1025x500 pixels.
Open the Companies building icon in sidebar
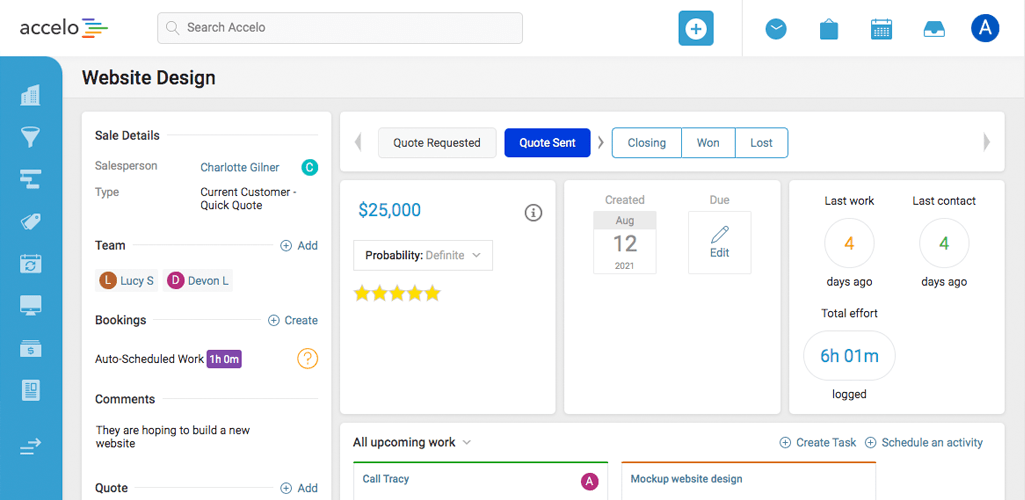point(30,95)
